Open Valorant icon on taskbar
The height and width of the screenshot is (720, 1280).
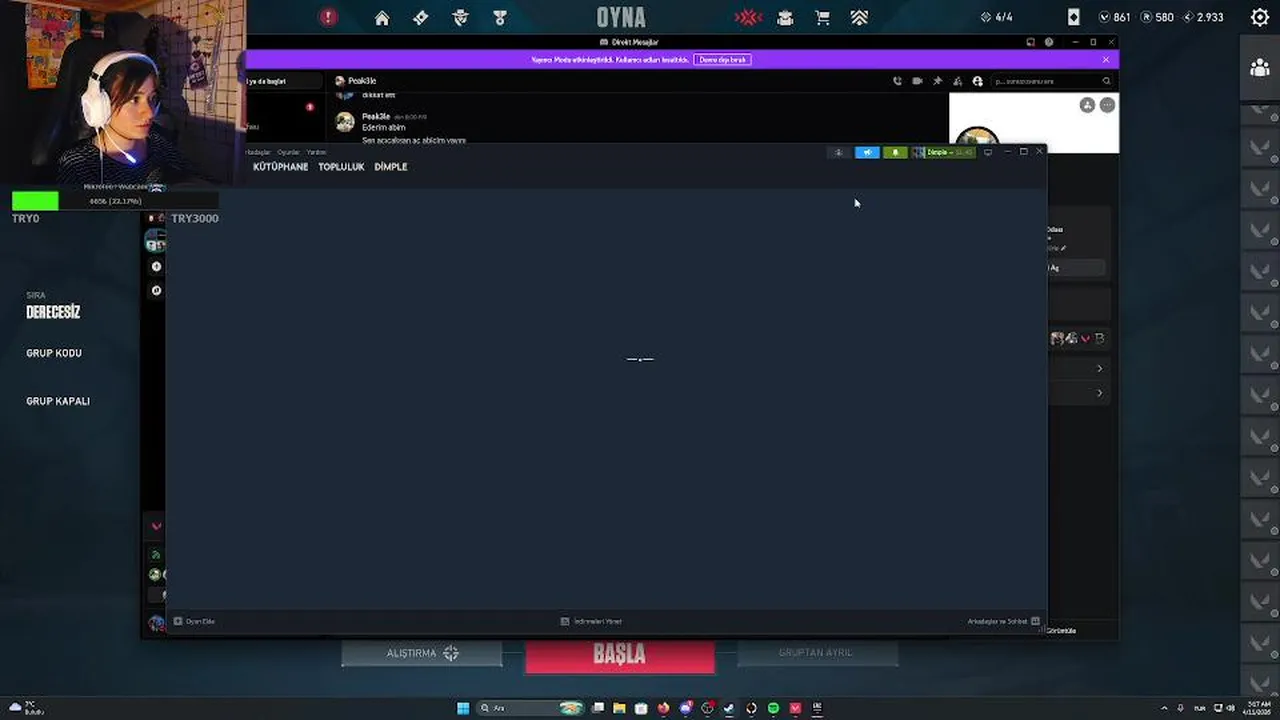795,708
